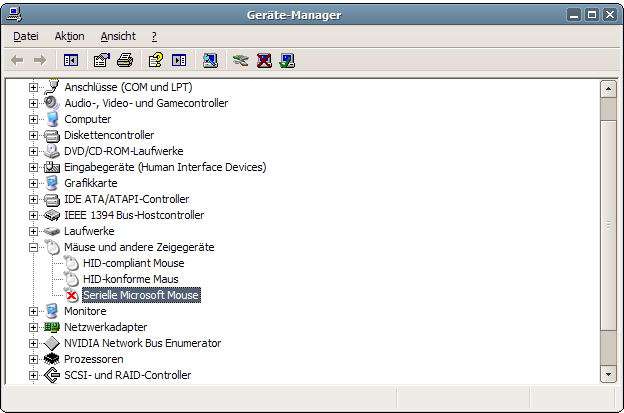The height and width of the screenshot is (413, 624).
Task: Click the disabled Serielle Microsoft Mouse icon
Action: [71, 295]
